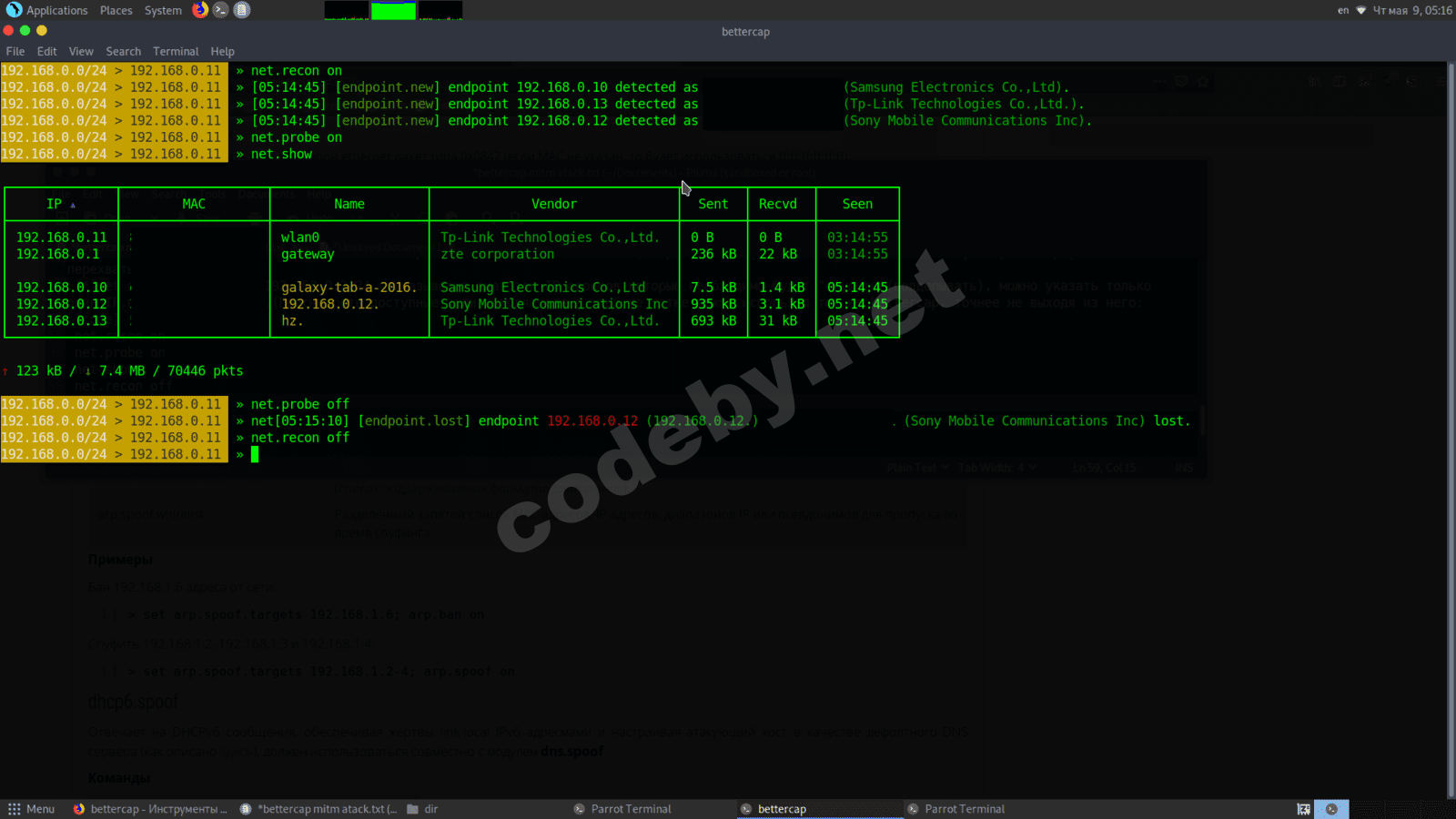Click the 935 kB sent value
This screenshot has width=1456, height=819.
pos(713,304)
